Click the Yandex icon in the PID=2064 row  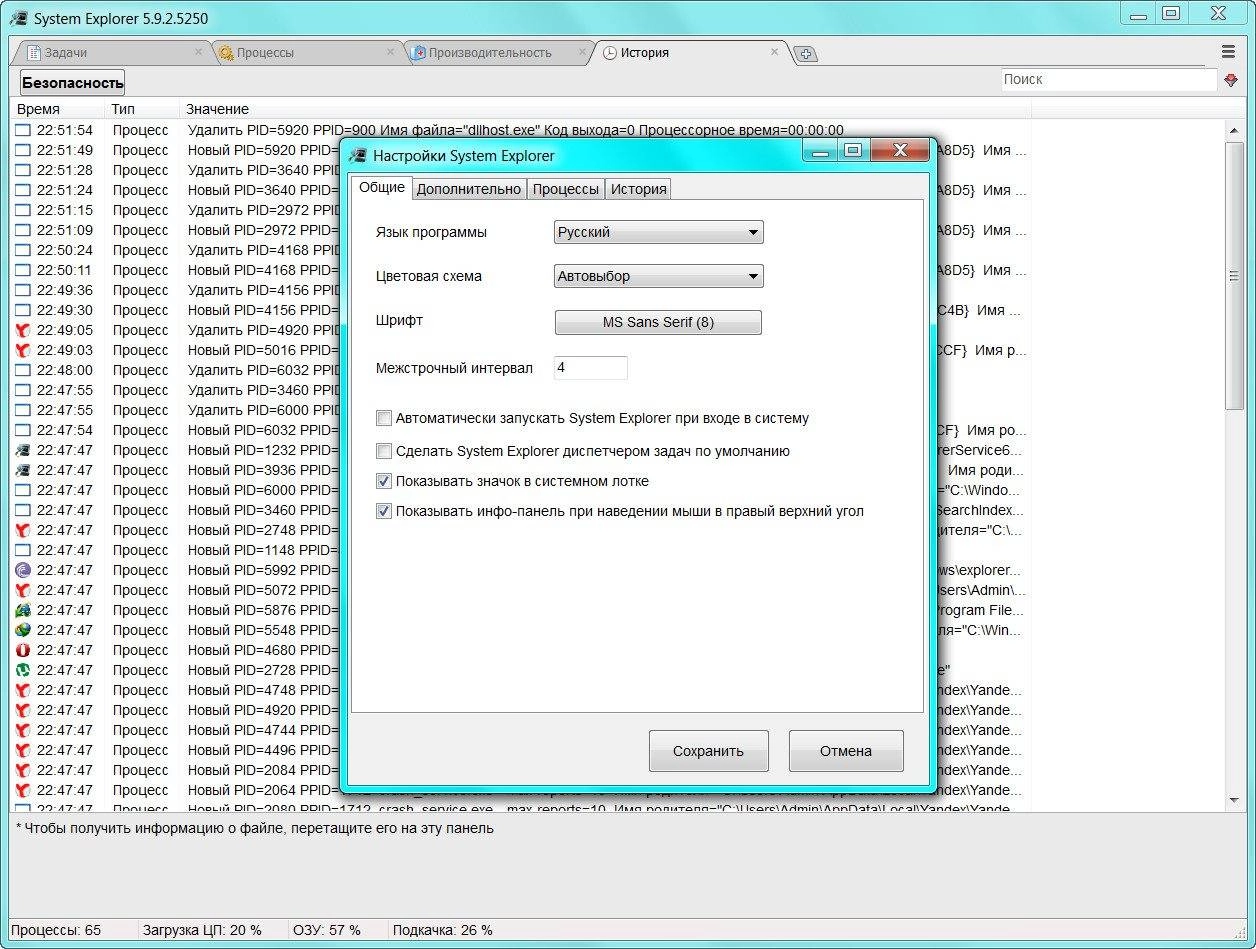point(23,790)
